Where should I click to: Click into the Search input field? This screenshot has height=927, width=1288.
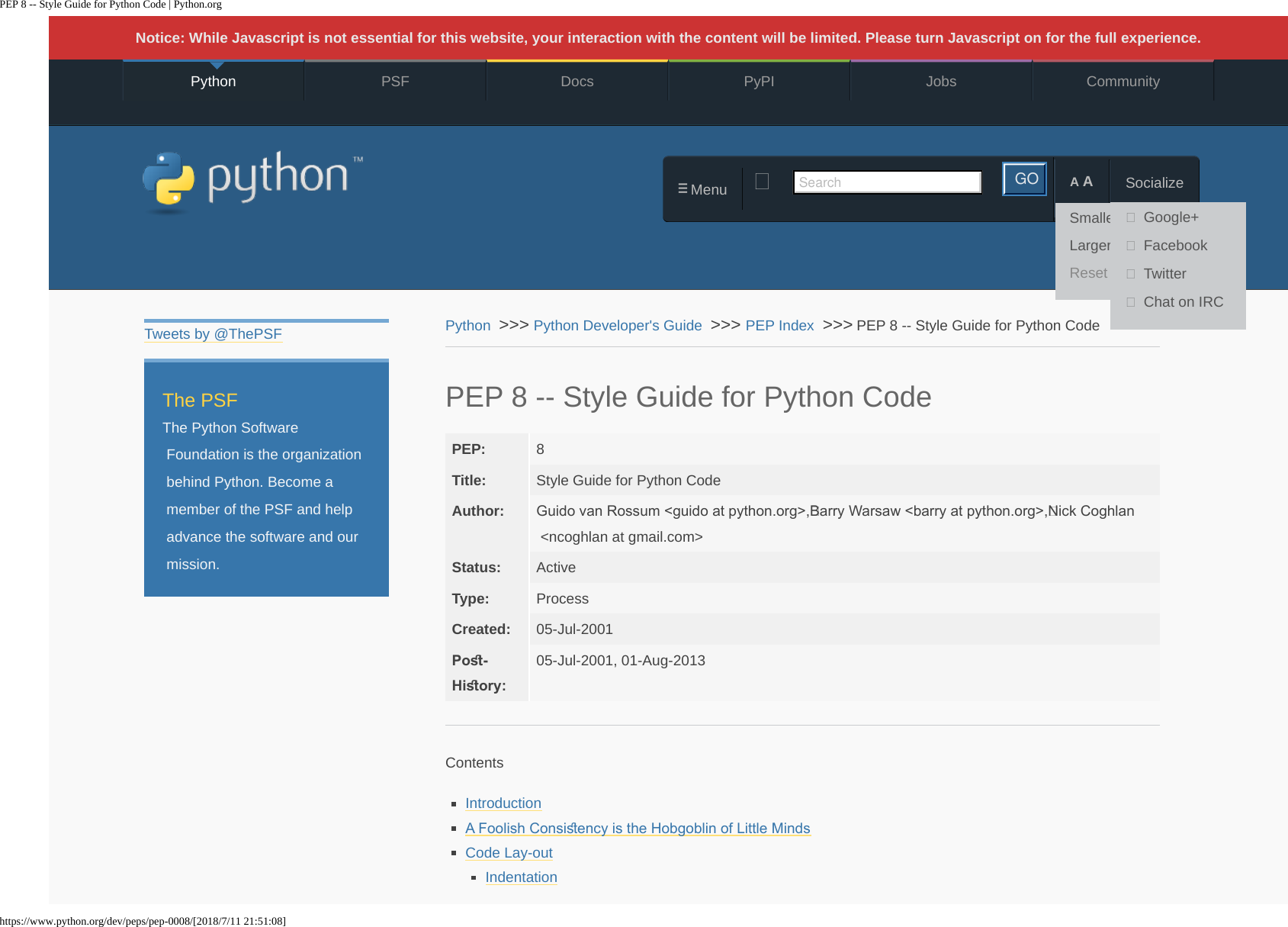[886, 182]
